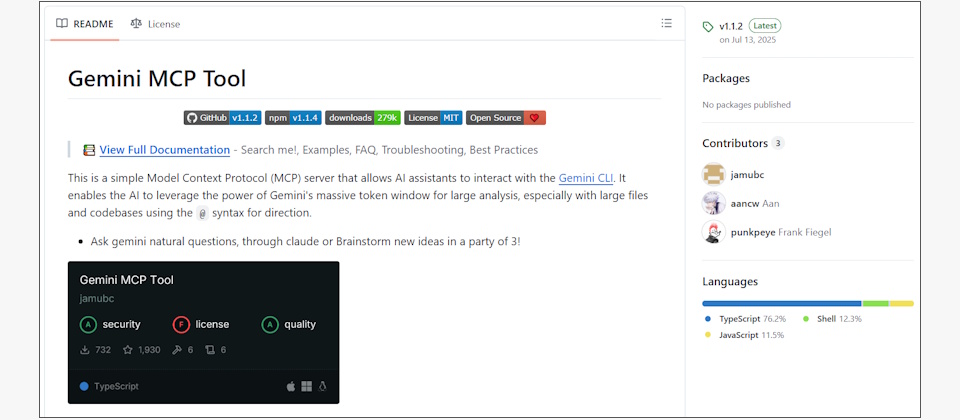Follow the Gemini CLI link
The height and width of the screenshot is (420, 960).
coord(586,178)
